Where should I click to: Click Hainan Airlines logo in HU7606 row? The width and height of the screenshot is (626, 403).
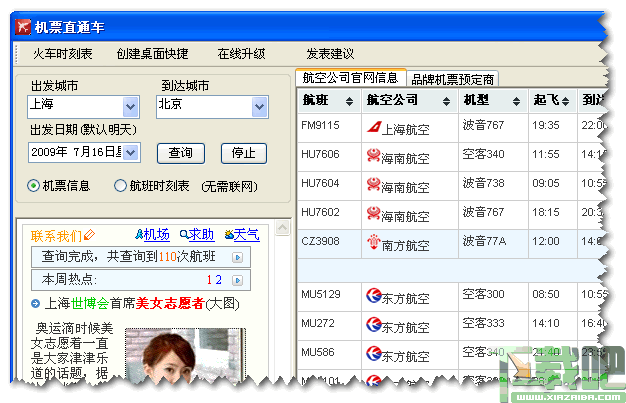coord(374,155)
